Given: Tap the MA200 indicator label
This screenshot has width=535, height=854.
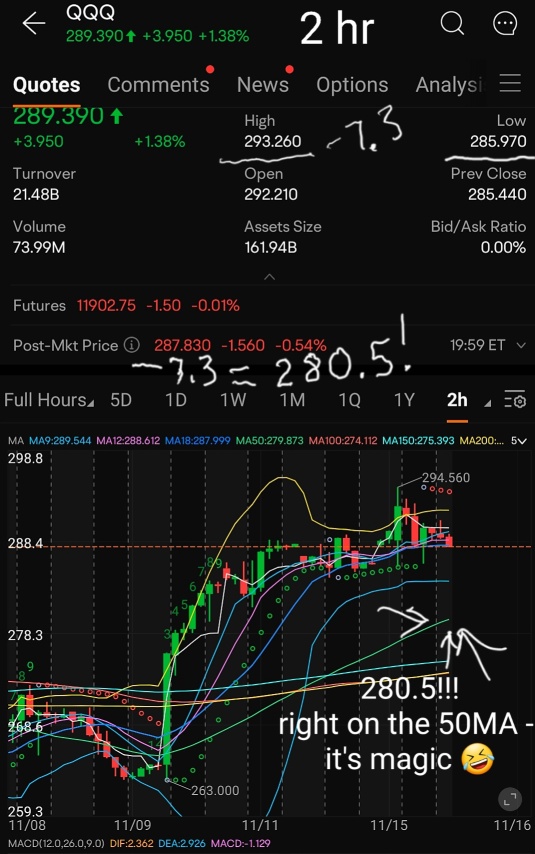Looking at the screenshot, I should tap(482, 440).
